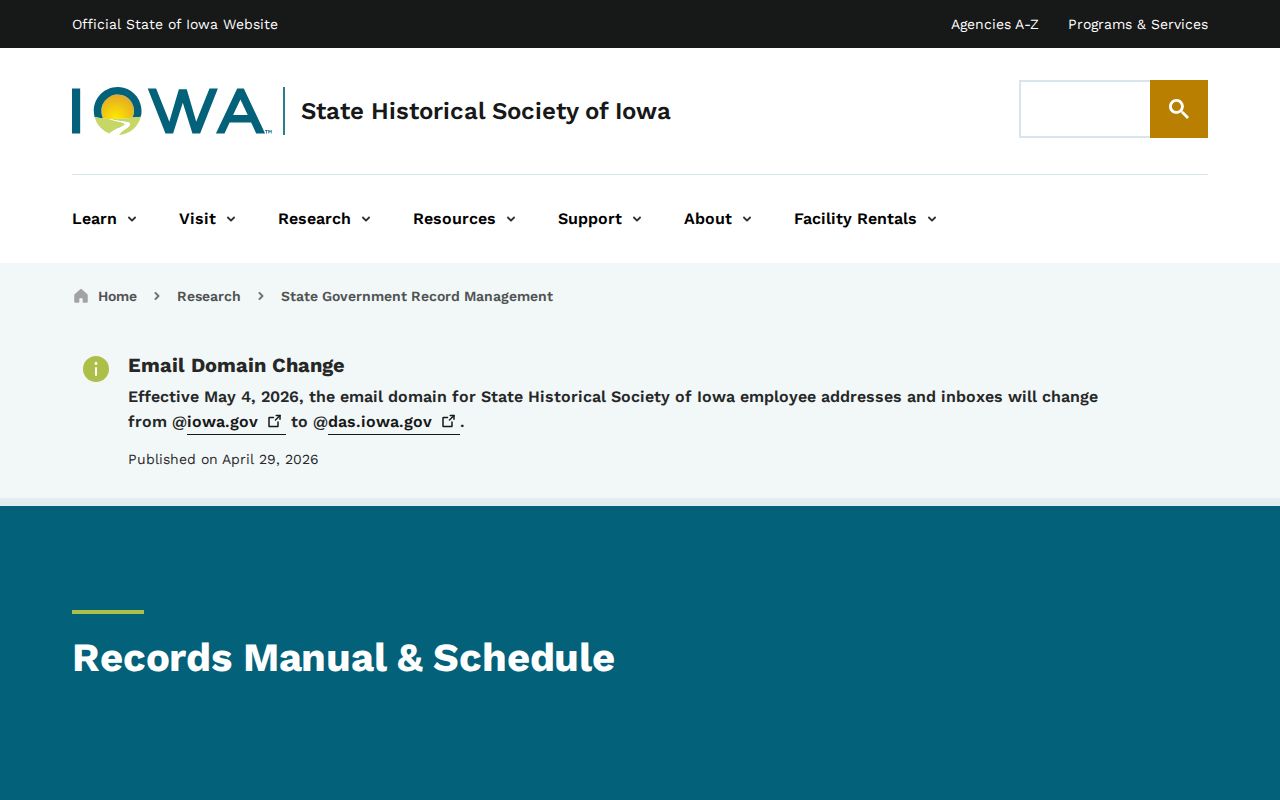The height and width of the screenshot is (800, 1280).
Task: Open the Visit dropdown menu
Action: point(208,219)
